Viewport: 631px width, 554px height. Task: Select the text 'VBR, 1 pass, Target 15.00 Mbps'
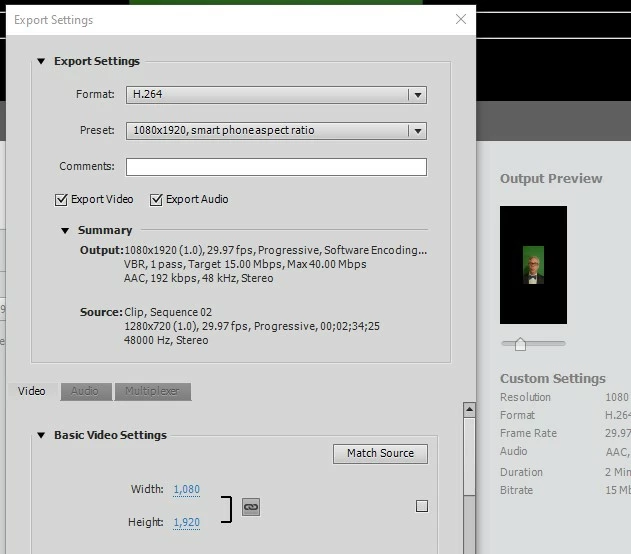pyautogui.click(x=203, y=264)
